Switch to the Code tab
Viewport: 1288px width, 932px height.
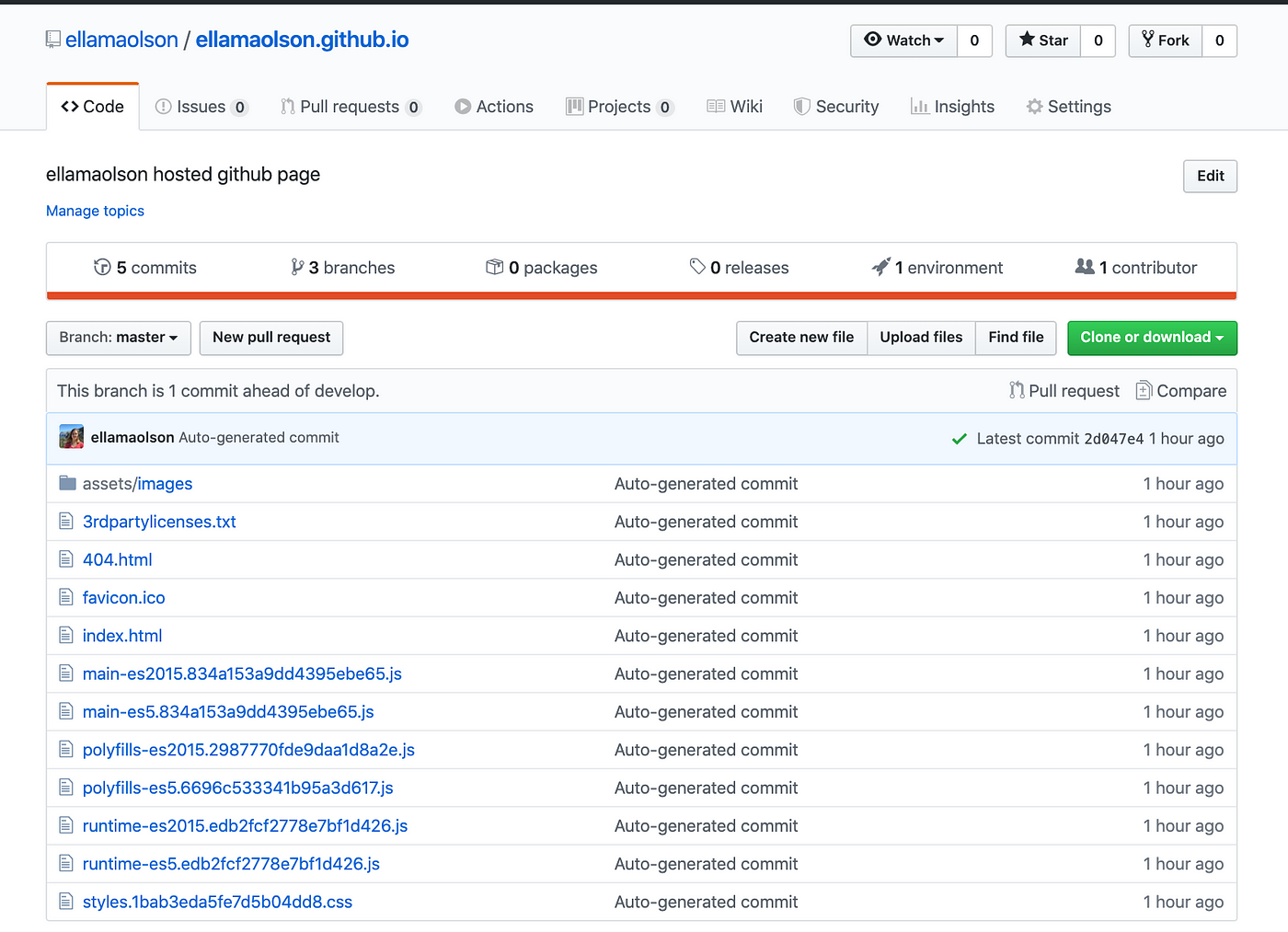(93, 107)
